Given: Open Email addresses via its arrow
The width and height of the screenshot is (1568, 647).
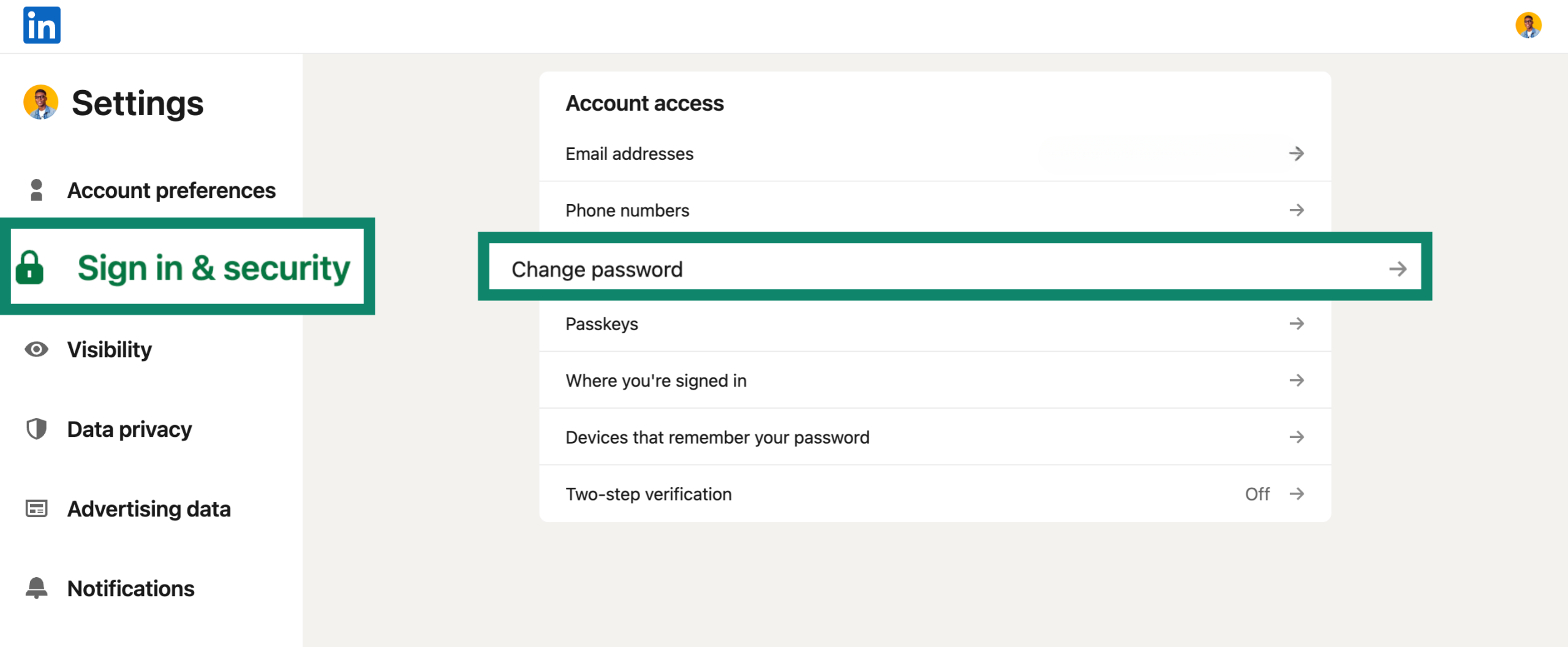Looking at the screenshot, I should pos(1297,154).
